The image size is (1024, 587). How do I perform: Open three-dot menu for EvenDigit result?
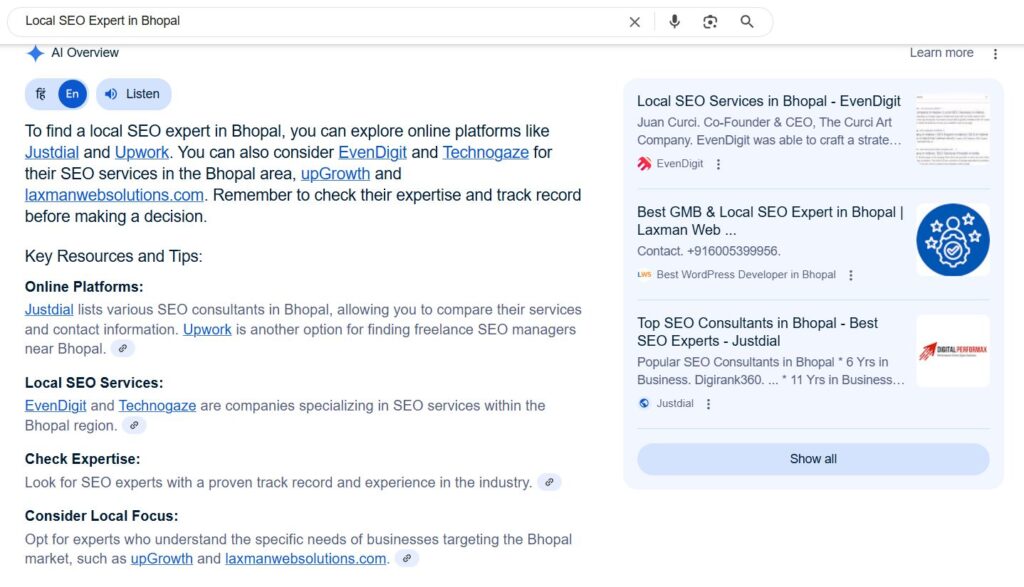click(718, 165)
